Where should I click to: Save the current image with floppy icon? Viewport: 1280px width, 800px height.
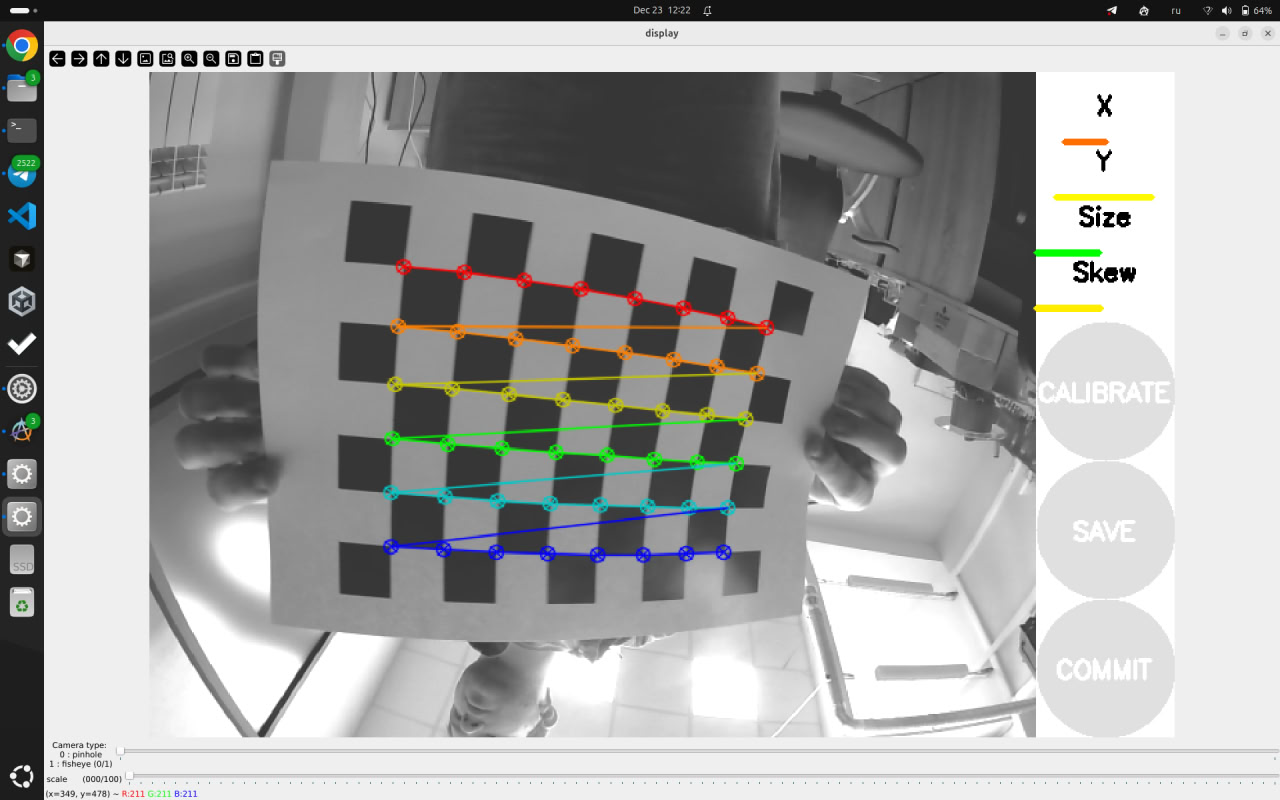click(x=233, y=59)
